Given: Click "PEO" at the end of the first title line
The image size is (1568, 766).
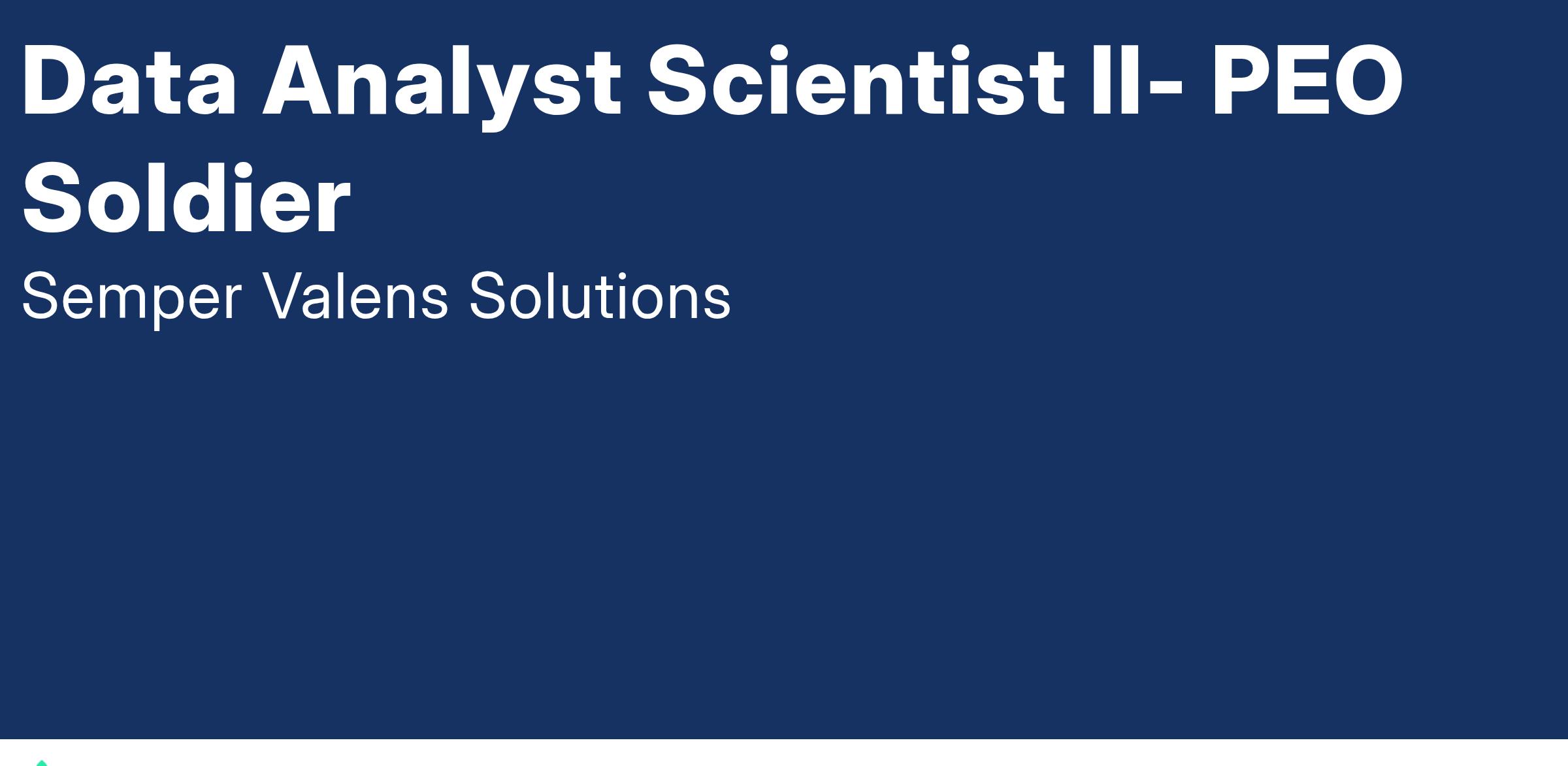Looking at the screenshot, I should (1307, 81).
